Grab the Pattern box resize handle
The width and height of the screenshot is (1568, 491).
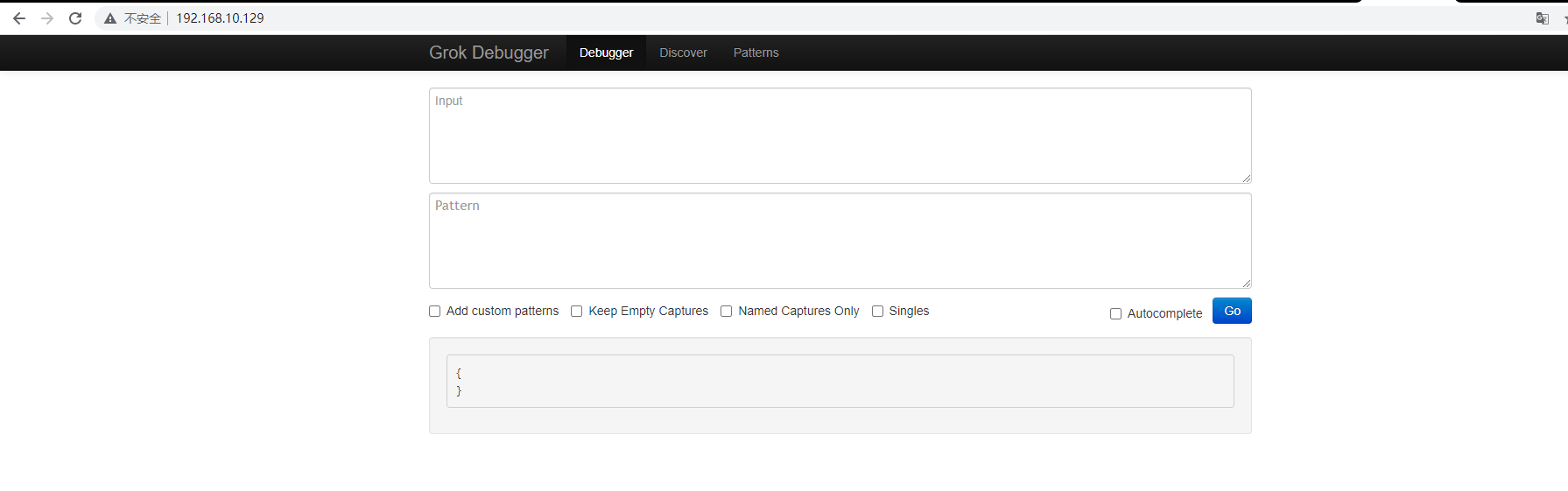(x=1246, y=283)
